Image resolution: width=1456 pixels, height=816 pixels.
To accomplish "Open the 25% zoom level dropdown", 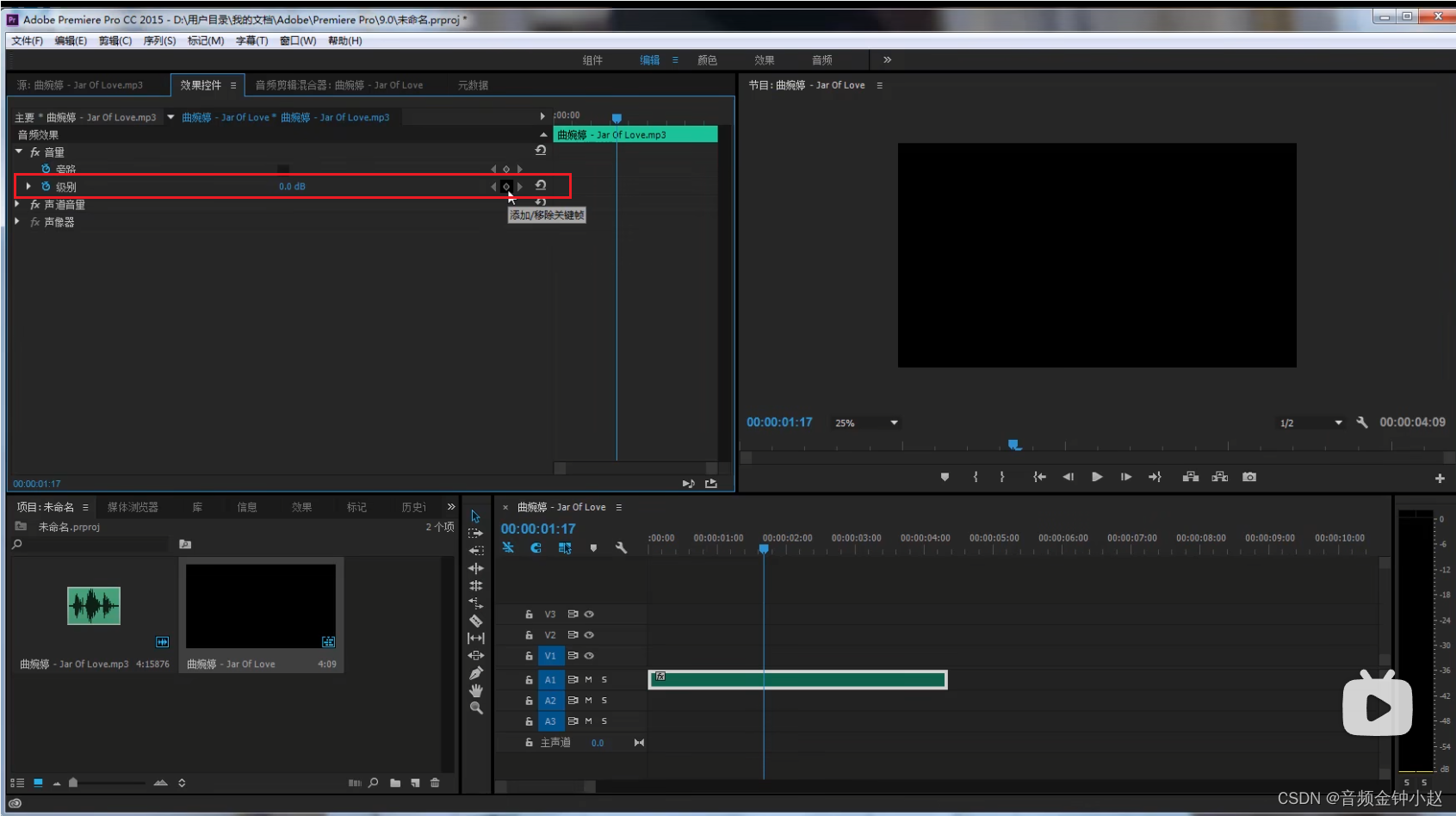I will (x=866, y=423).
